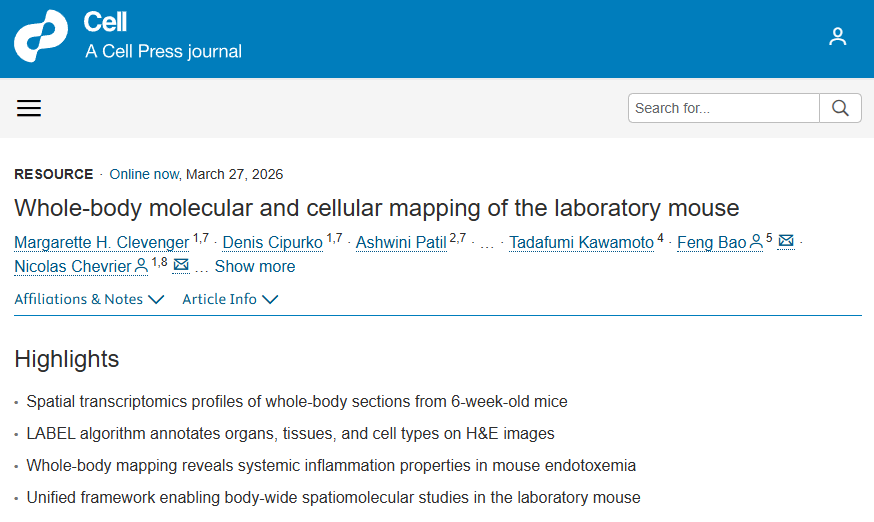Click the email envelope icon after Feng Bao
The width and height of the screenshot is (874, 522).
click(x=786, y=241)
